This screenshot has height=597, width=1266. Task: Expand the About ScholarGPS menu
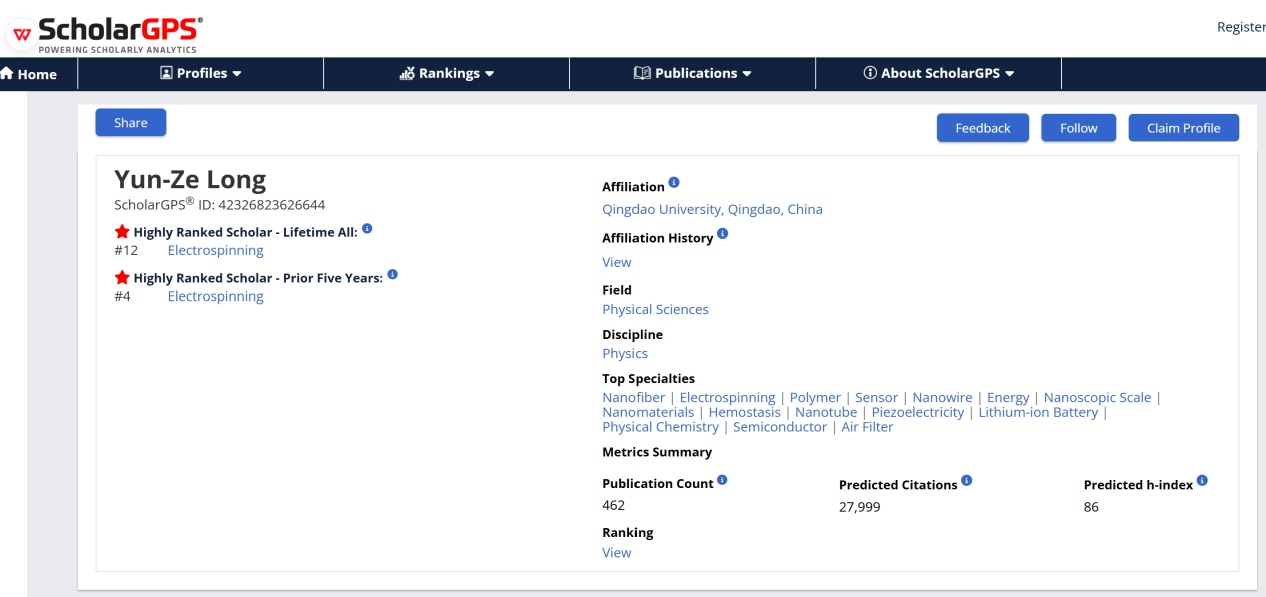click(x=938, y=73)
